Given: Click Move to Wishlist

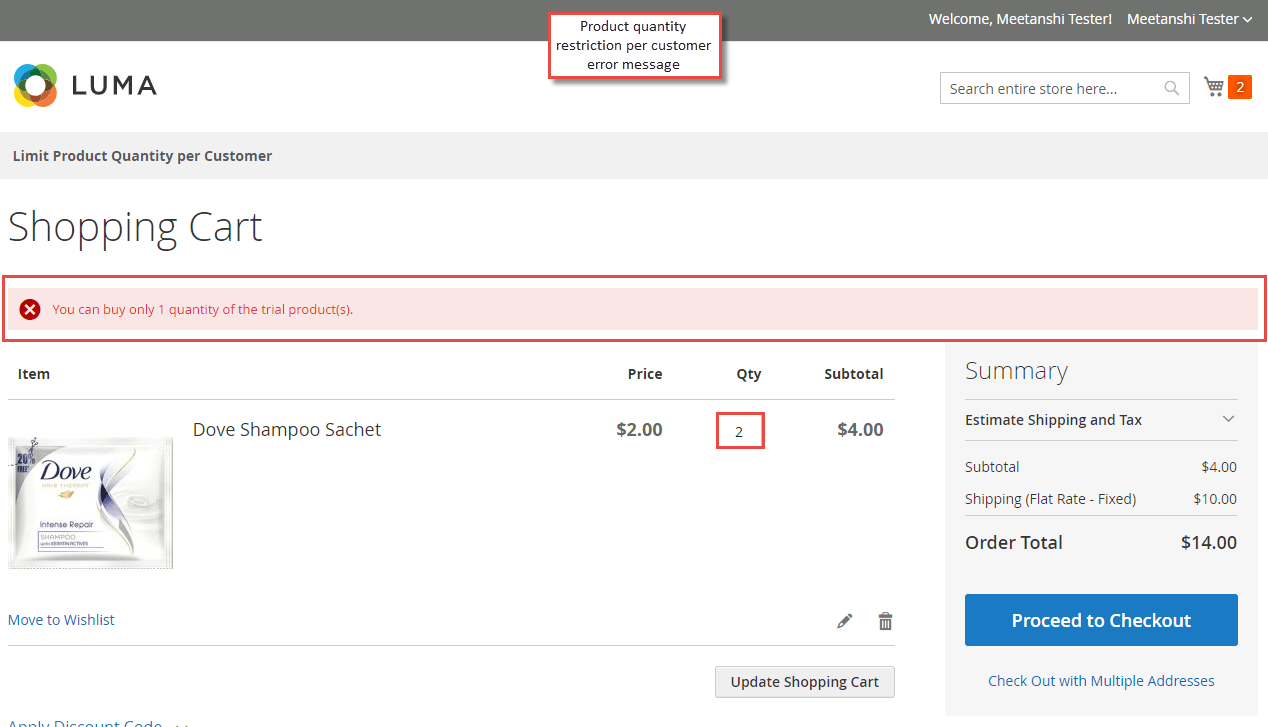Looking at the screenshot, I should pyautogui.click(x=61, y=620).
